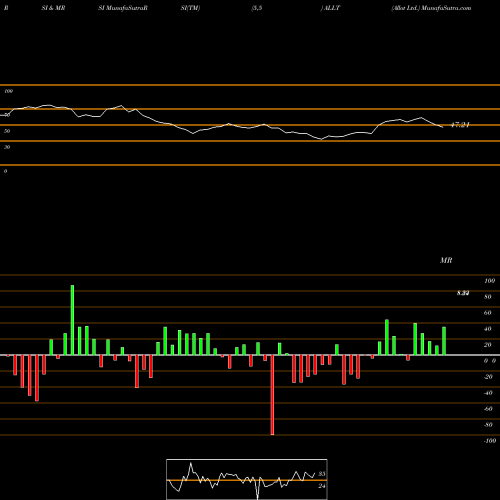Click the tallest green momentum bar
This screenshot has height=500, width=500.
[72, 320]
